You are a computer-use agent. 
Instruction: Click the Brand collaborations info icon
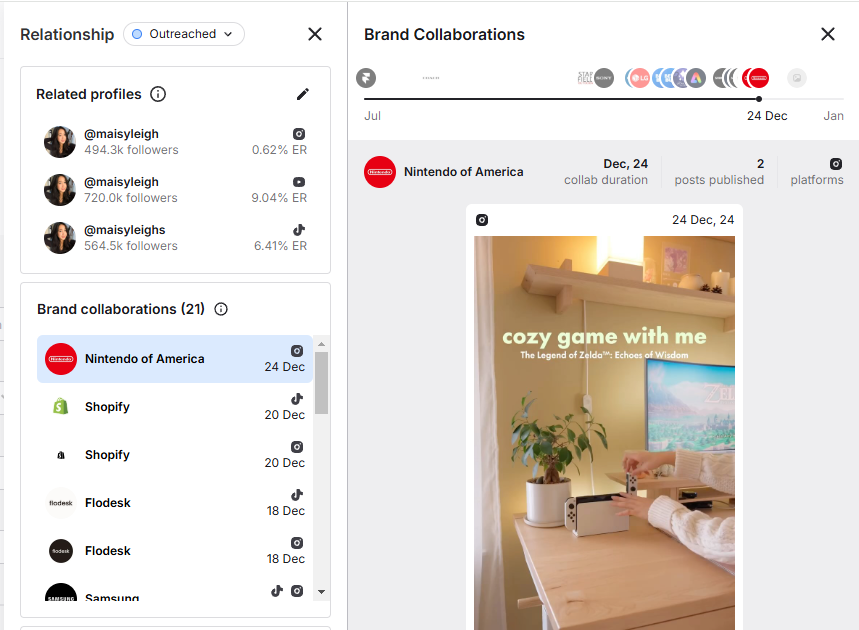[x=221, y=310]
